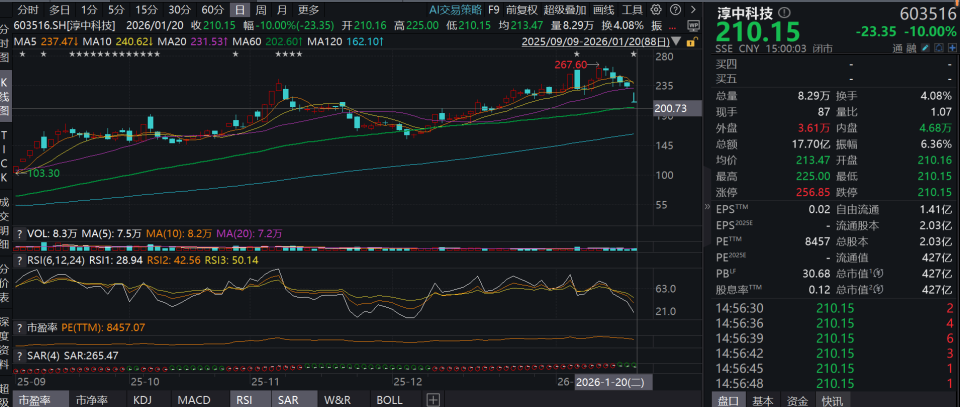Open chart settings gear icon

(x=657, y=10)
